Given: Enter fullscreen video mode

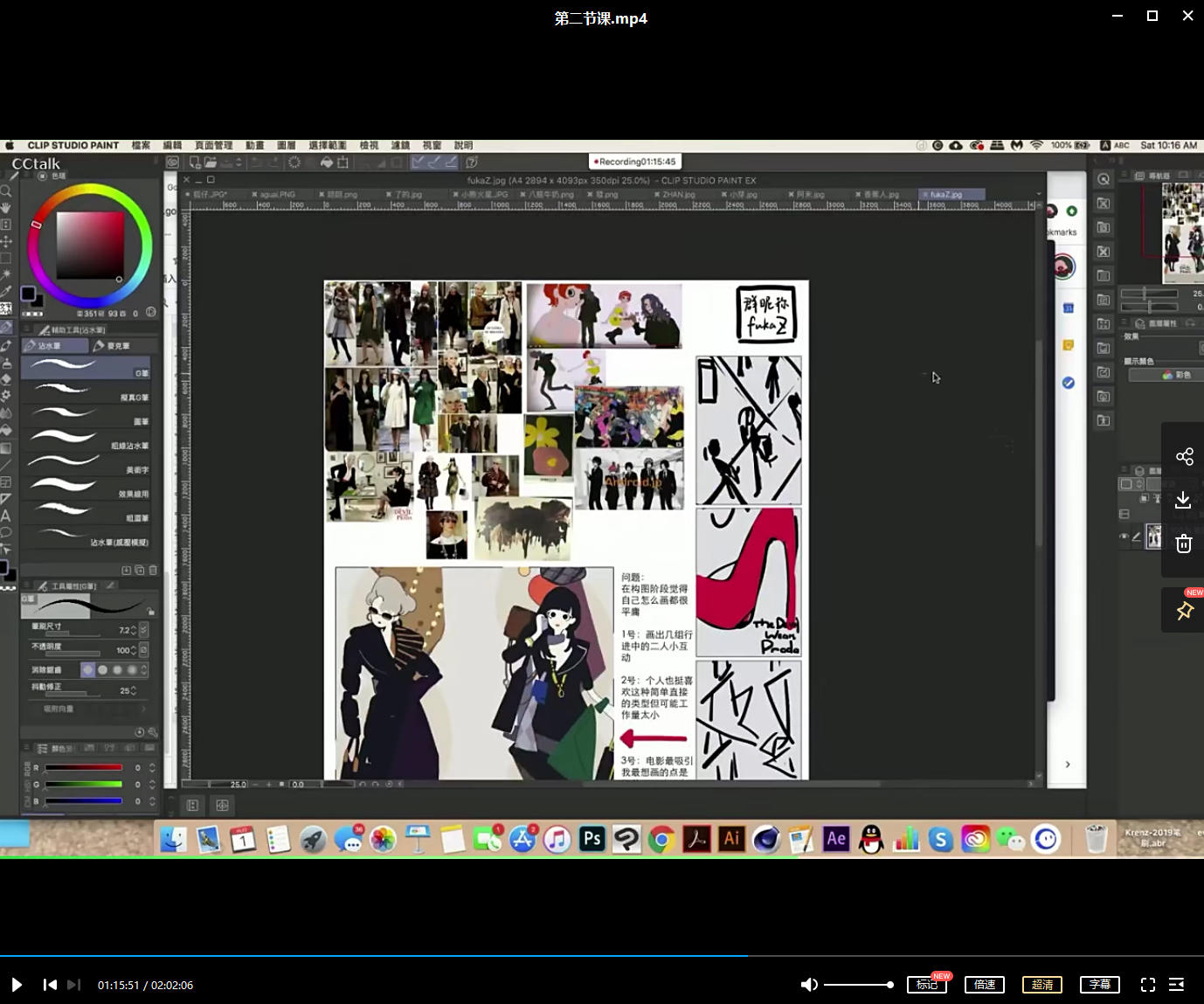Looking at the screenshot, I should pyautogui.click(x=1147, y=985).
